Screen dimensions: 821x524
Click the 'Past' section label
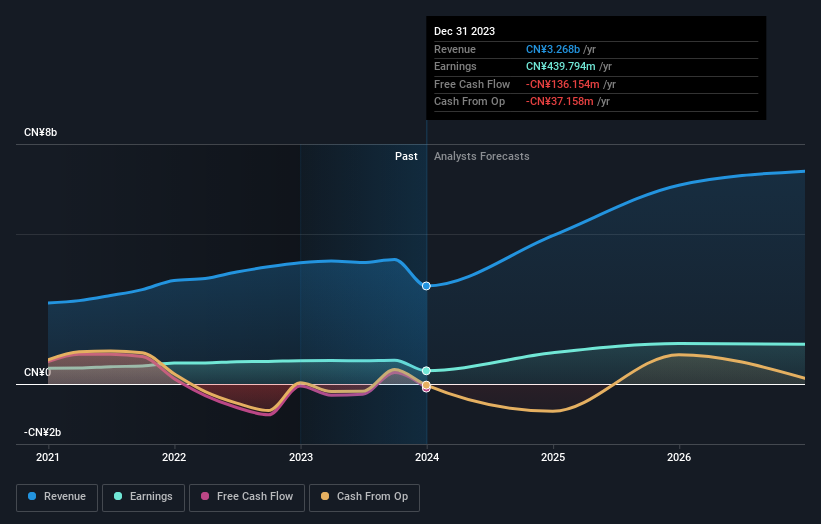[x=406, y=156]
